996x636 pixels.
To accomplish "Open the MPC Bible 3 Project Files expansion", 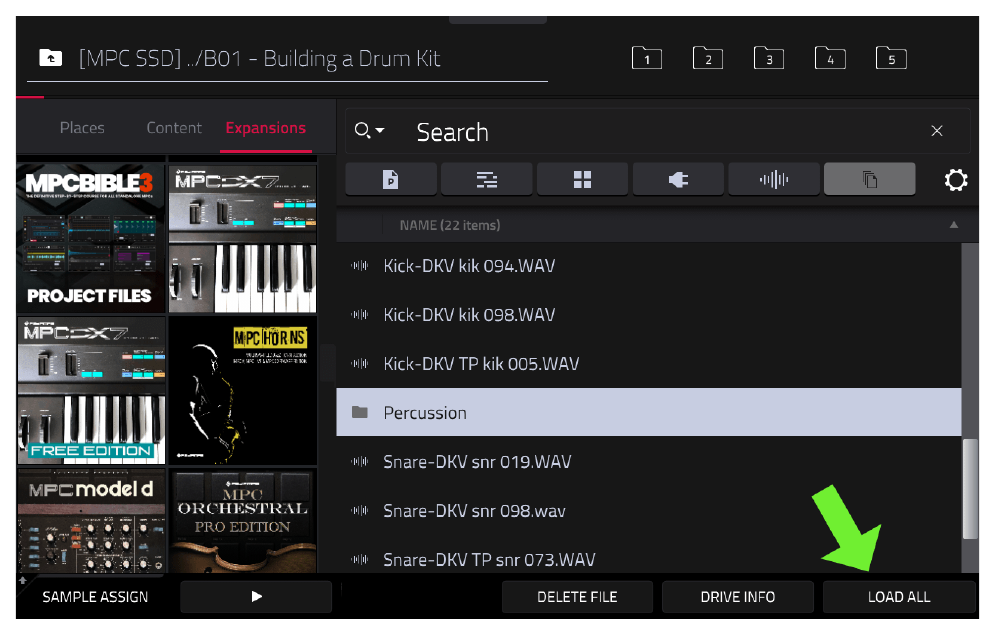I will click(x=91, y=238).
